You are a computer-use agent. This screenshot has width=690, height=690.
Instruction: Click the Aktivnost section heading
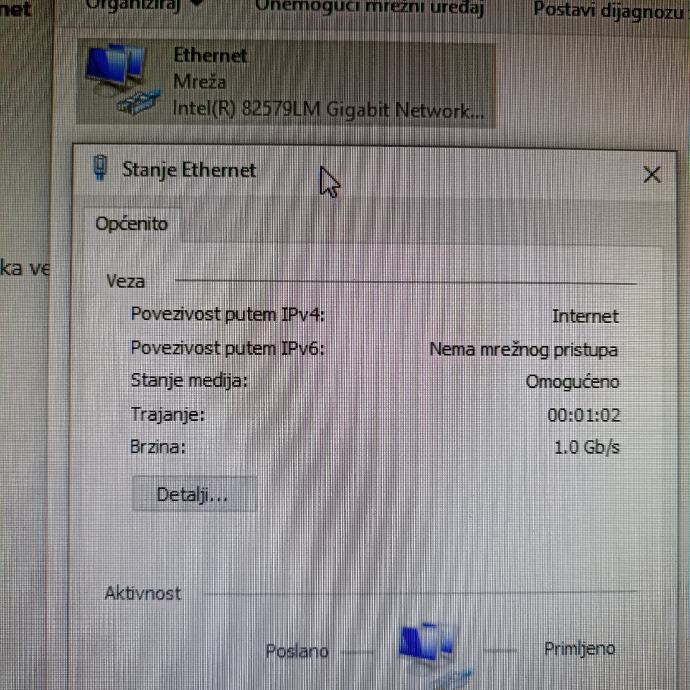point(143,594)
